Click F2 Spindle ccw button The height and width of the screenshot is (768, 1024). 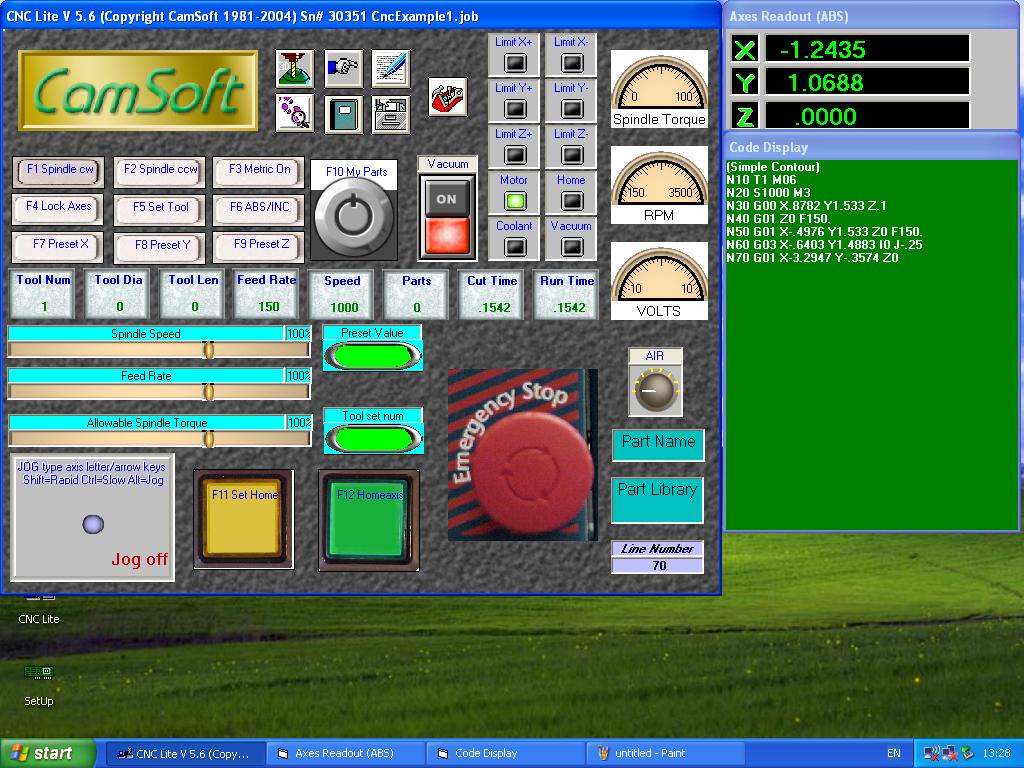tap(160, 170)
